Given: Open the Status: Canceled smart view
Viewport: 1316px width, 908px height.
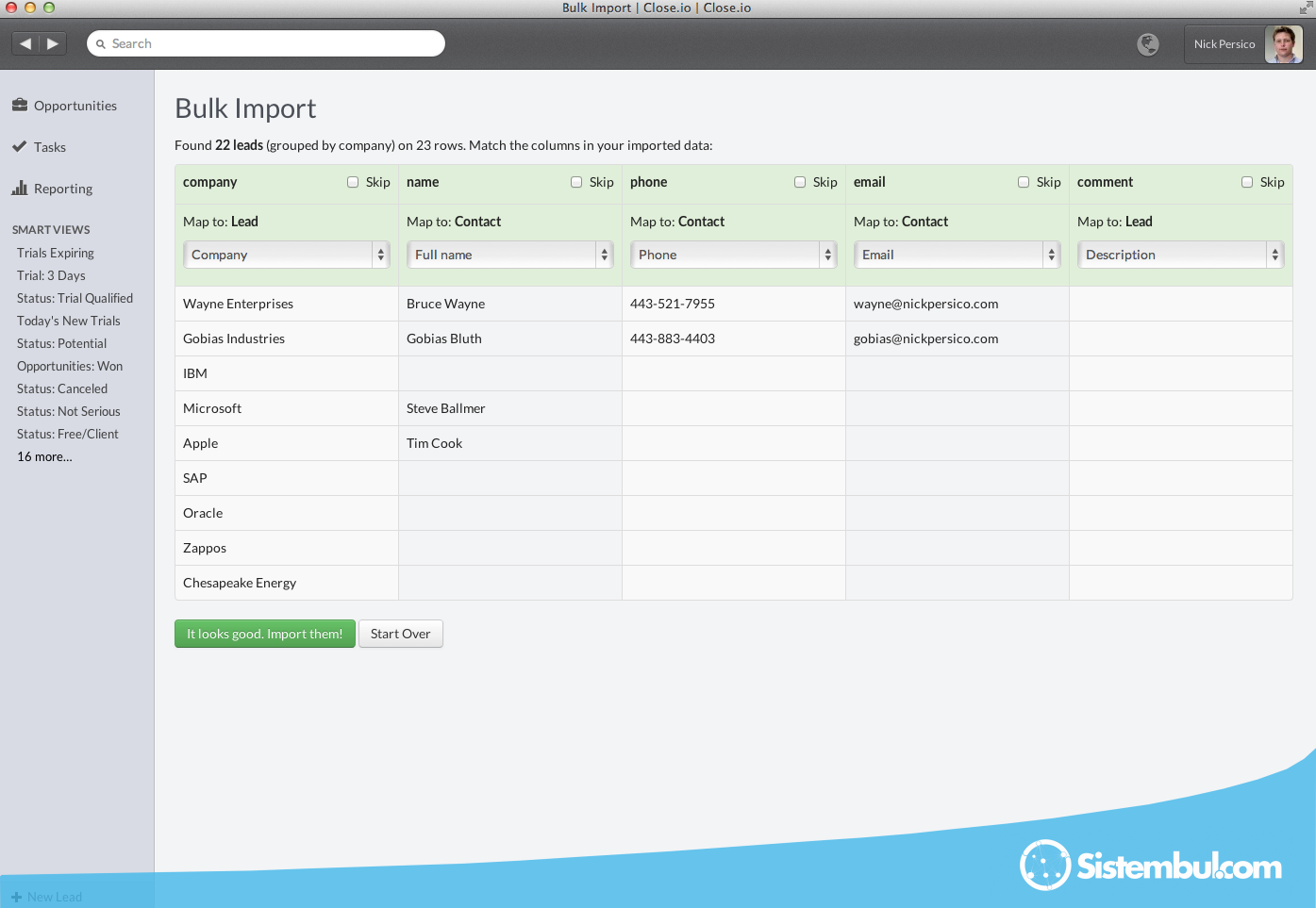Looking at the screenshot, I should [62, 388].
